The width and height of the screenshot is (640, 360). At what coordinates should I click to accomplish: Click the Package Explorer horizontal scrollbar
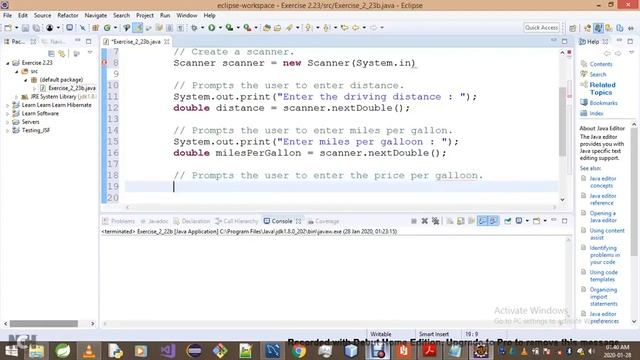44,324
